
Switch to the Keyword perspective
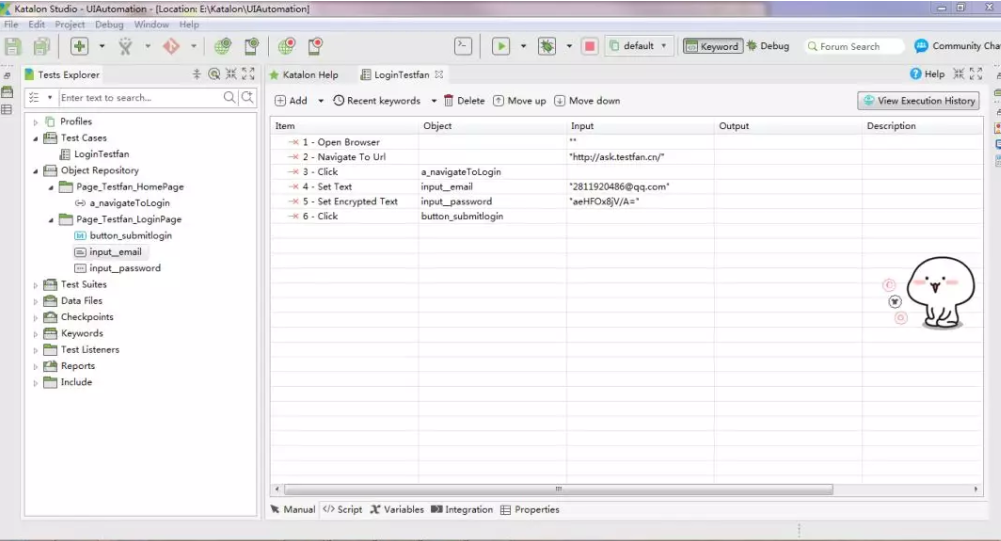pos(712,46)
